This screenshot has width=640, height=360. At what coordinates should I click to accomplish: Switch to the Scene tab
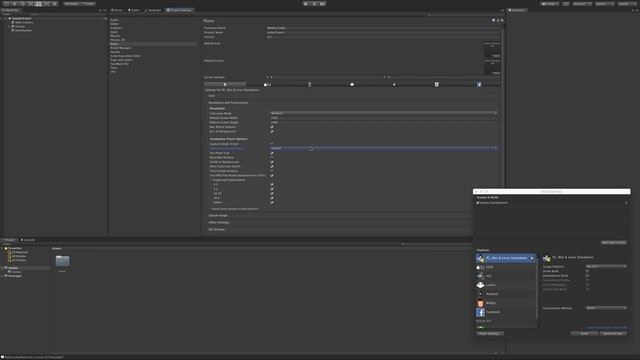[x=117, y=10]
